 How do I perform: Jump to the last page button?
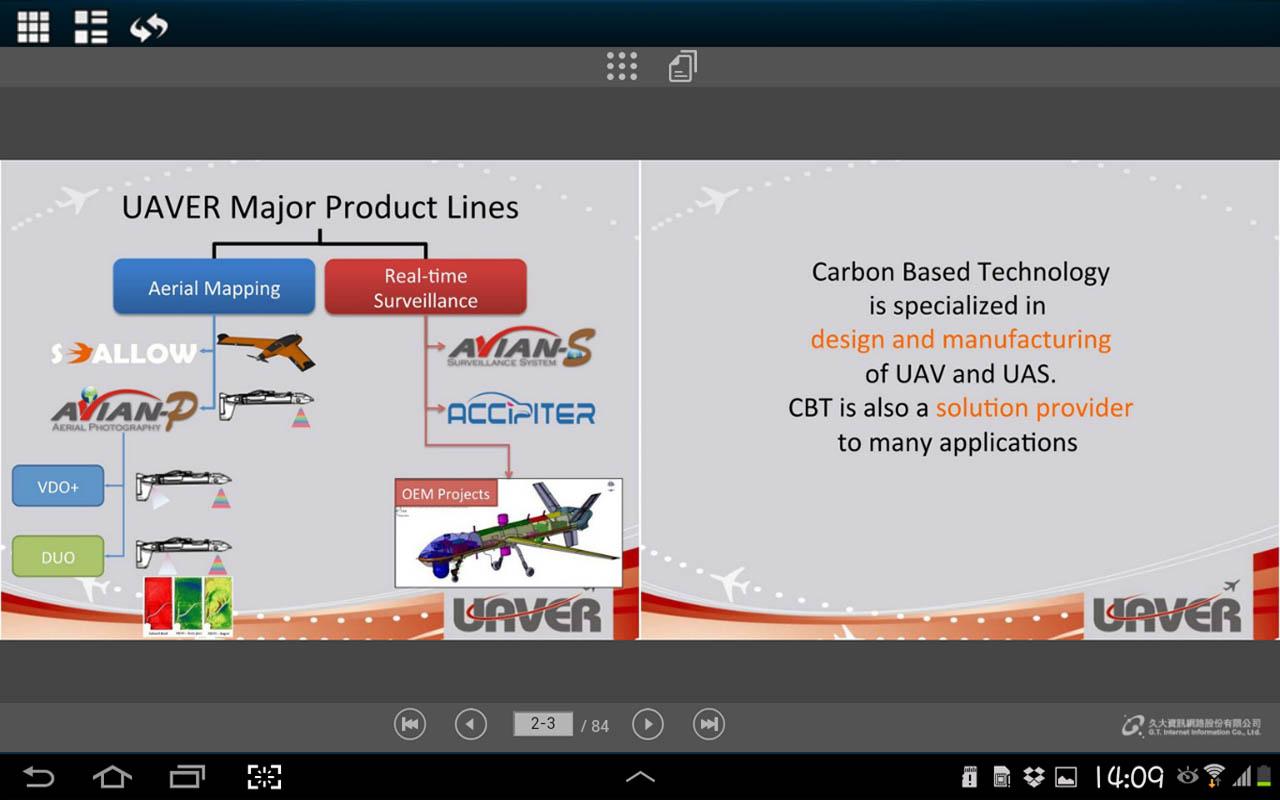[x=709, y=724]
